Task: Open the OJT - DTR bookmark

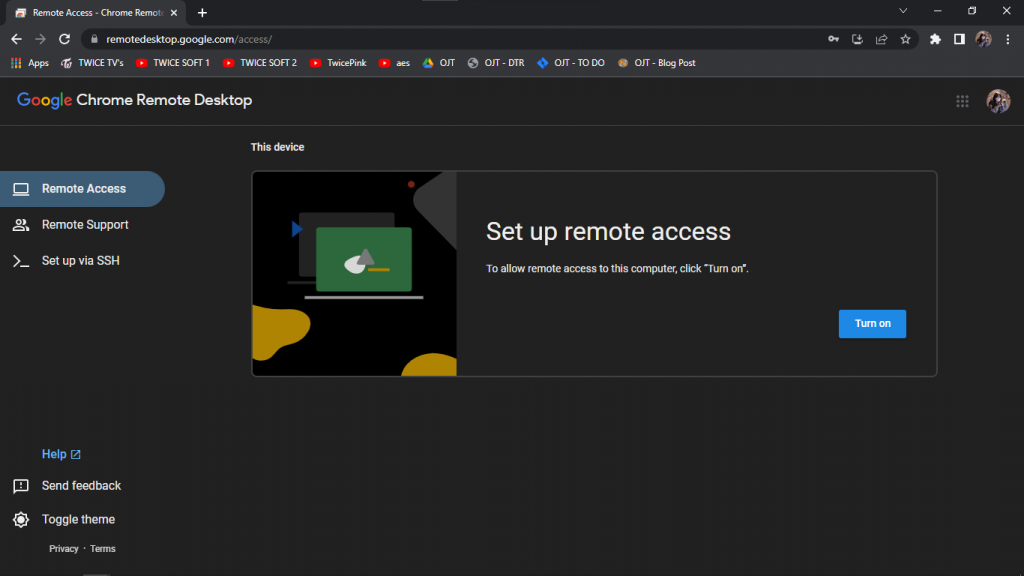Action: point(496,63)
